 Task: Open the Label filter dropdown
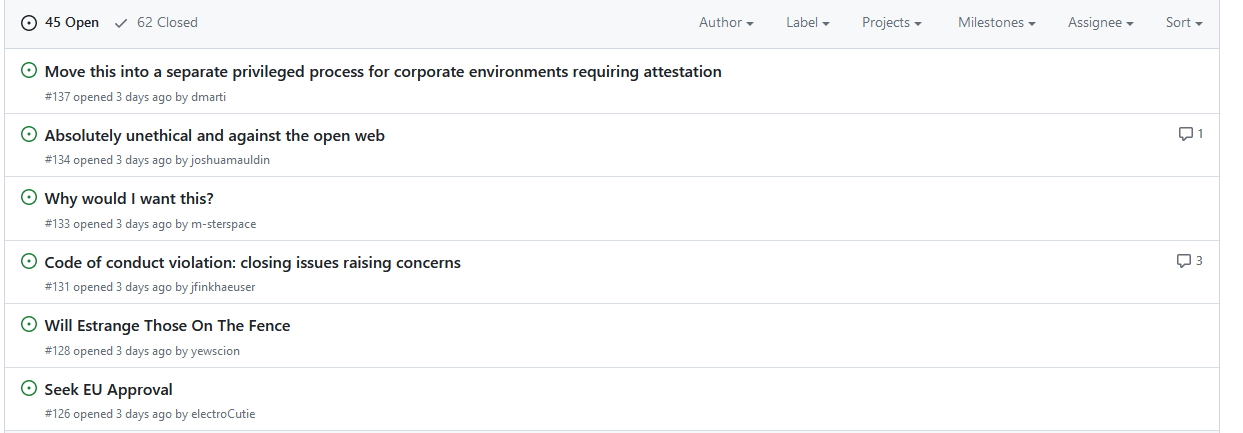coord(808,22)
